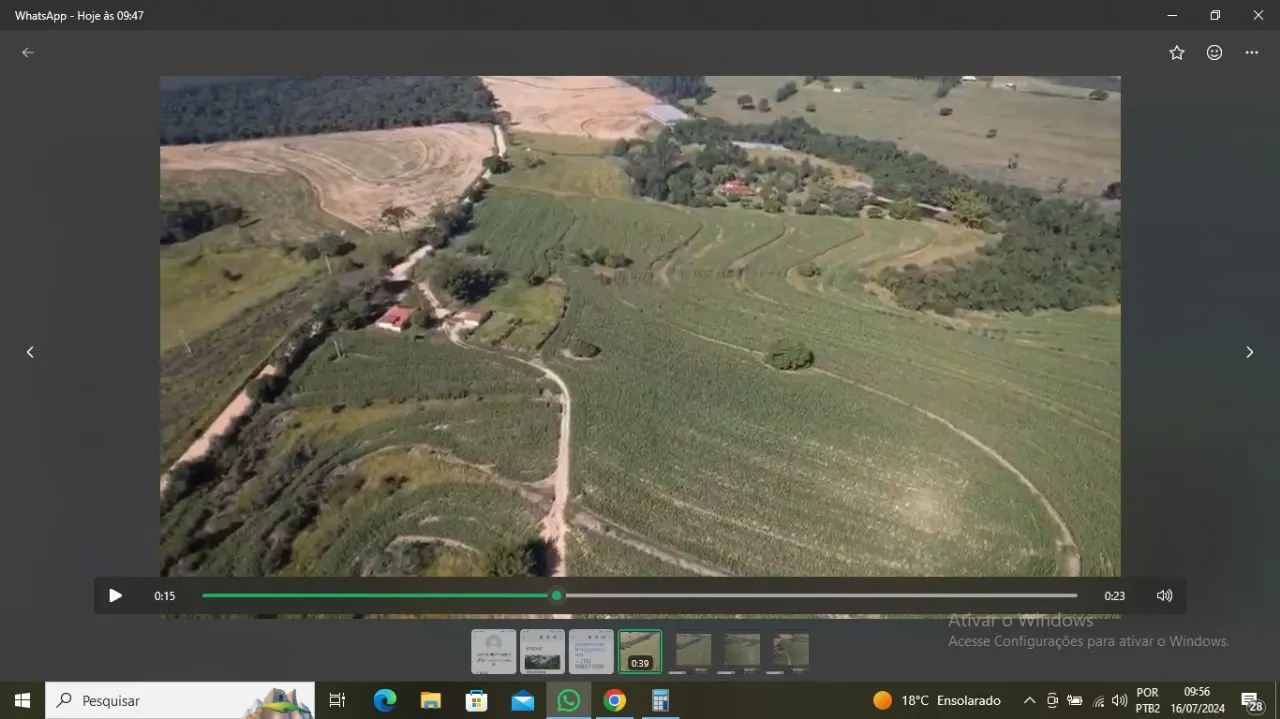
Task: Star this media item
Action: coord(1177,53)
